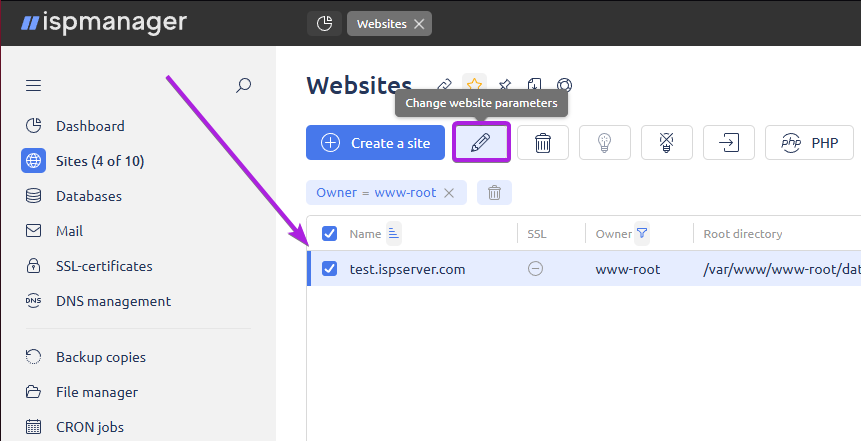Open the sidebar search magnifier
Image resolution: width=861 pixels, height=441 pixels.
[x=243, y=85]
